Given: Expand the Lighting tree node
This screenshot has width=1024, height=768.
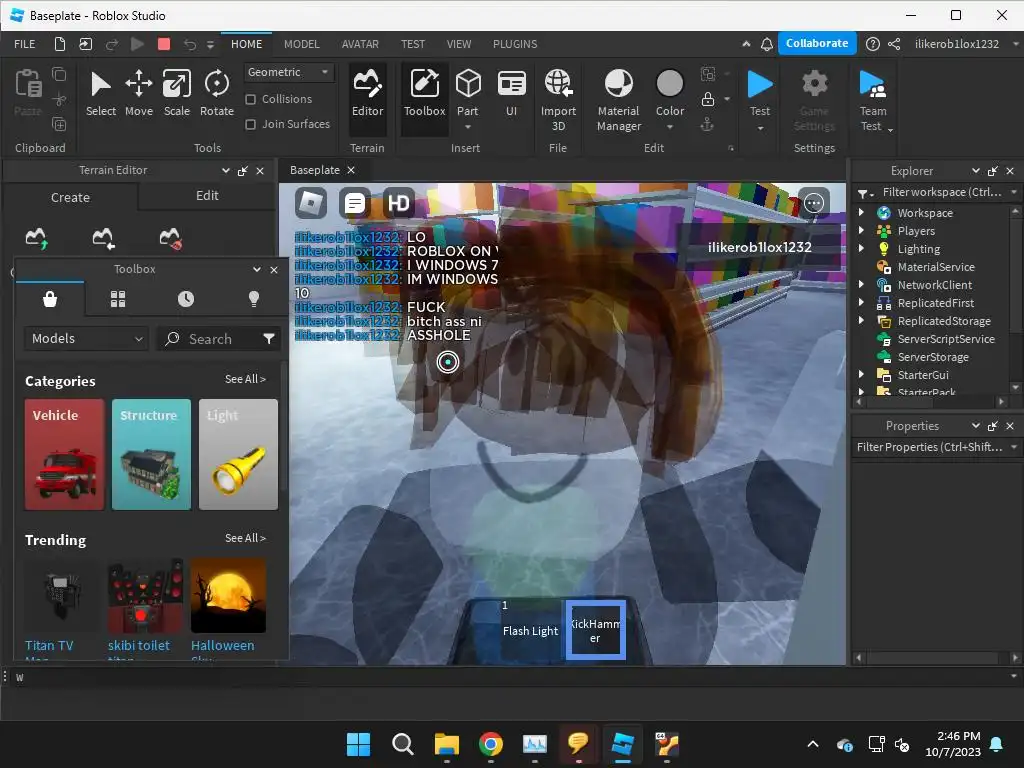Looking at the screenshot, I should pos(861,248).
